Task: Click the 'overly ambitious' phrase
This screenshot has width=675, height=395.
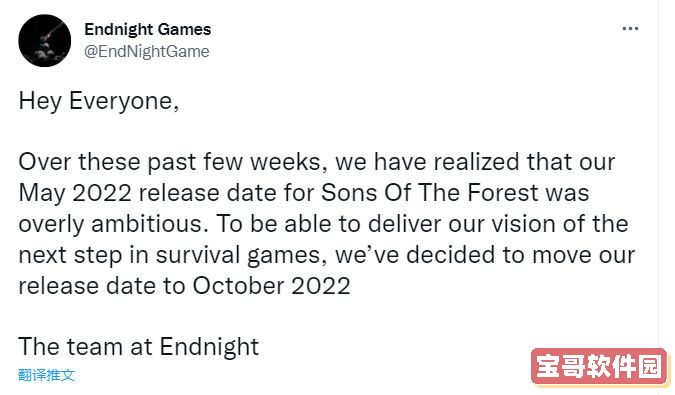Action: pos(110,224)
